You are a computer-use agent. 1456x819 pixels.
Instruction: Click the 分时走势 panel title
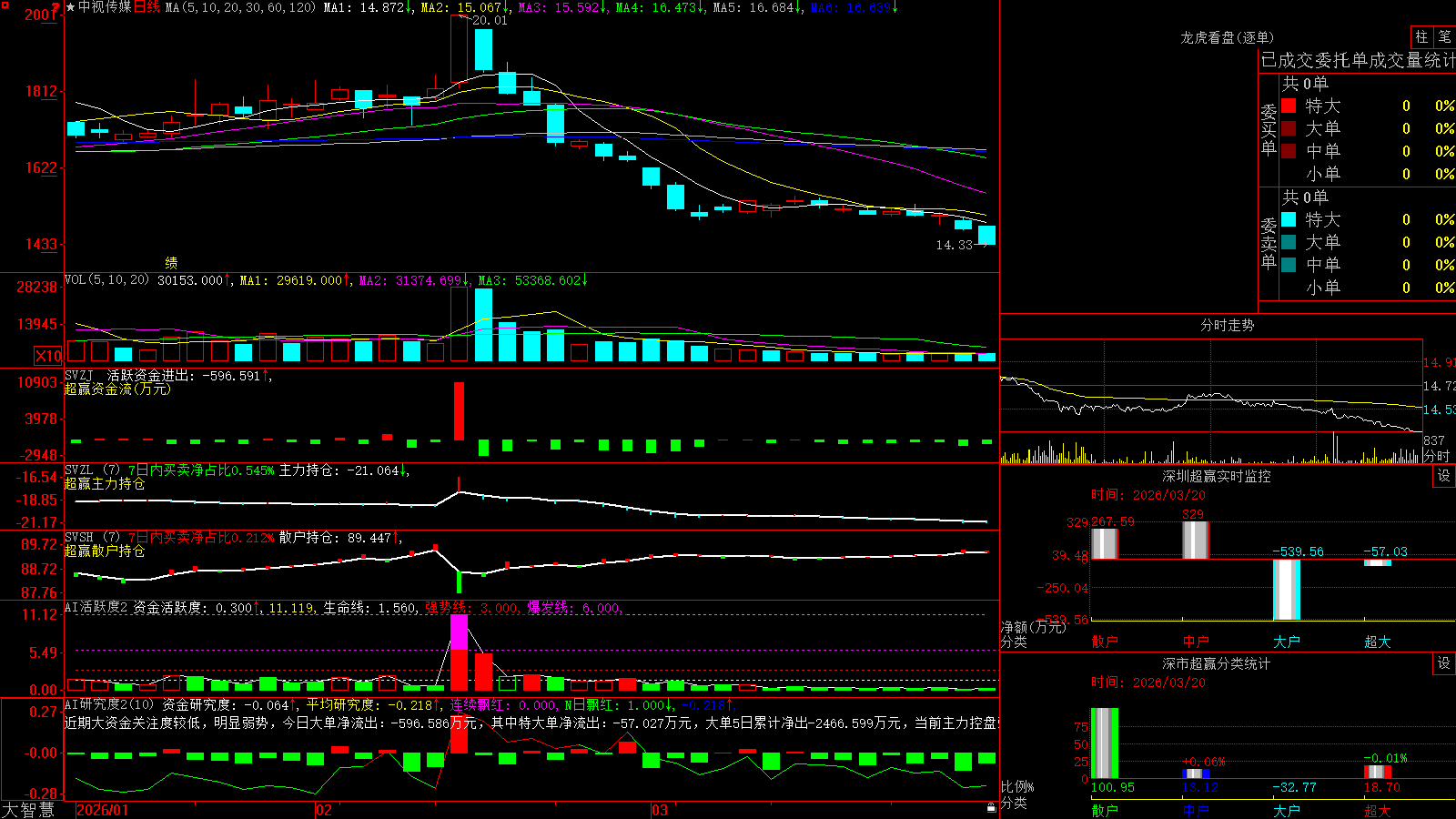(1227, 325)
